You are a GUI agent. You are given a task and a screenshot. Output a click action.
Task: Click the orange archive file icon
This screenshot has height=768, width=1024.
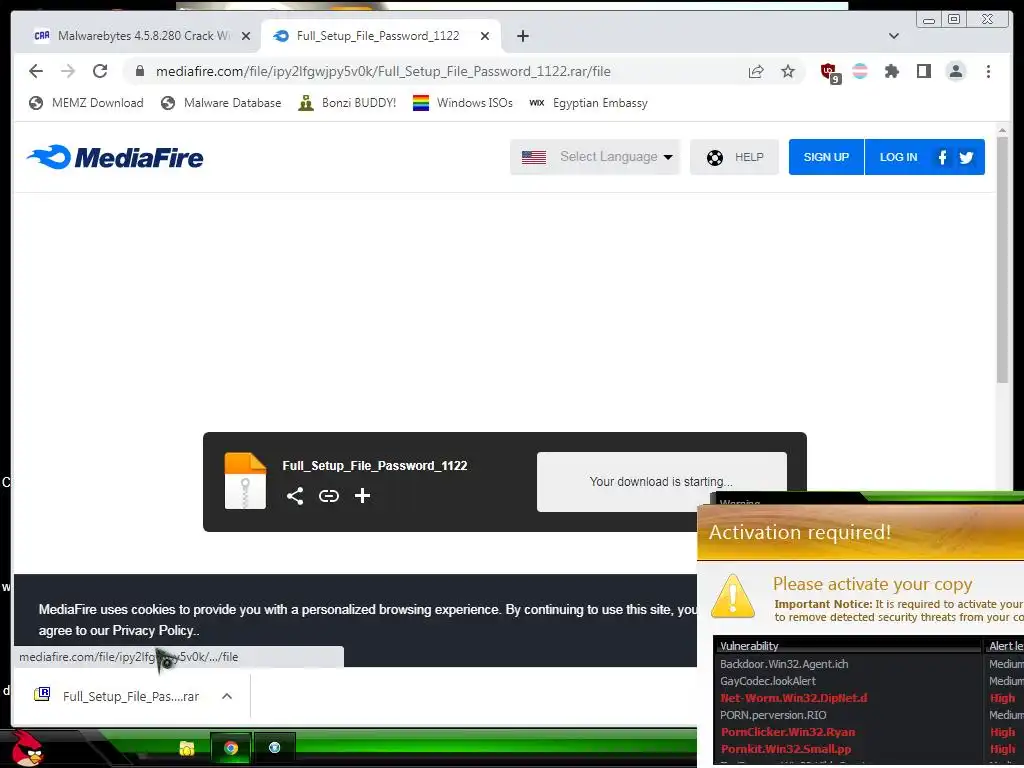[246, 481]
